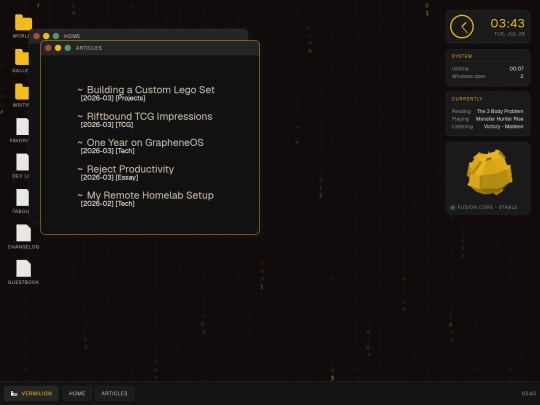The width and height of the screenshot is (540, 405).
Task: Open the Riftbound TCG Impressions article
Action: [149, 116]
